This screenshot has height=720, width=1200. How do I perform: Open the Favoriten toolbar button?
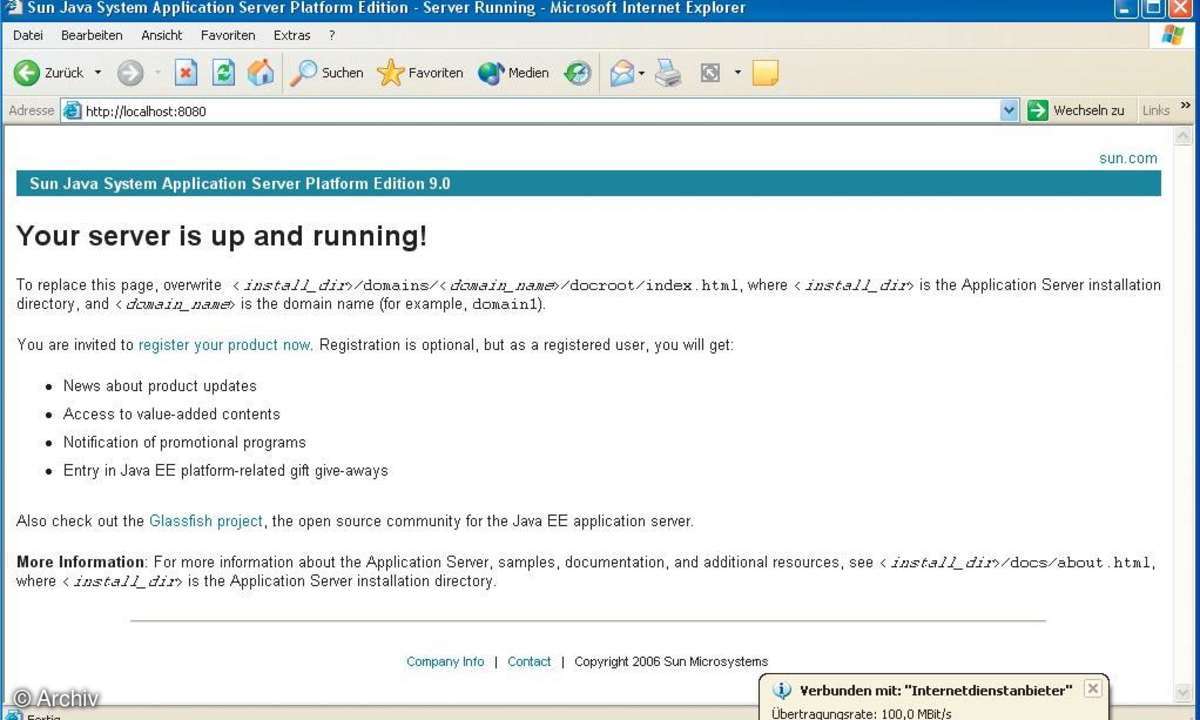[420, 73]
